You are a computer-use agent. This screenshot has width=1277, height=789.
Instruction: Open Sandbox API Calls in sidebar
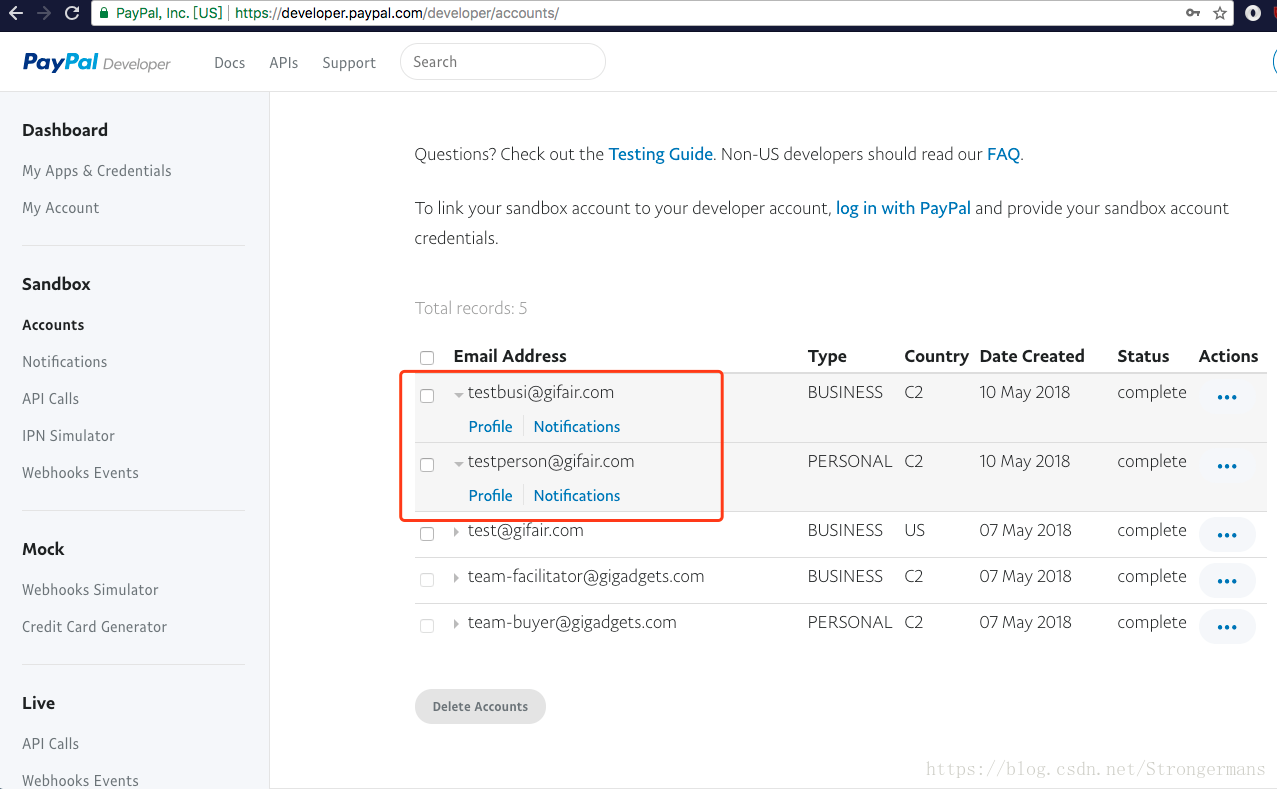tap(50, 399)
